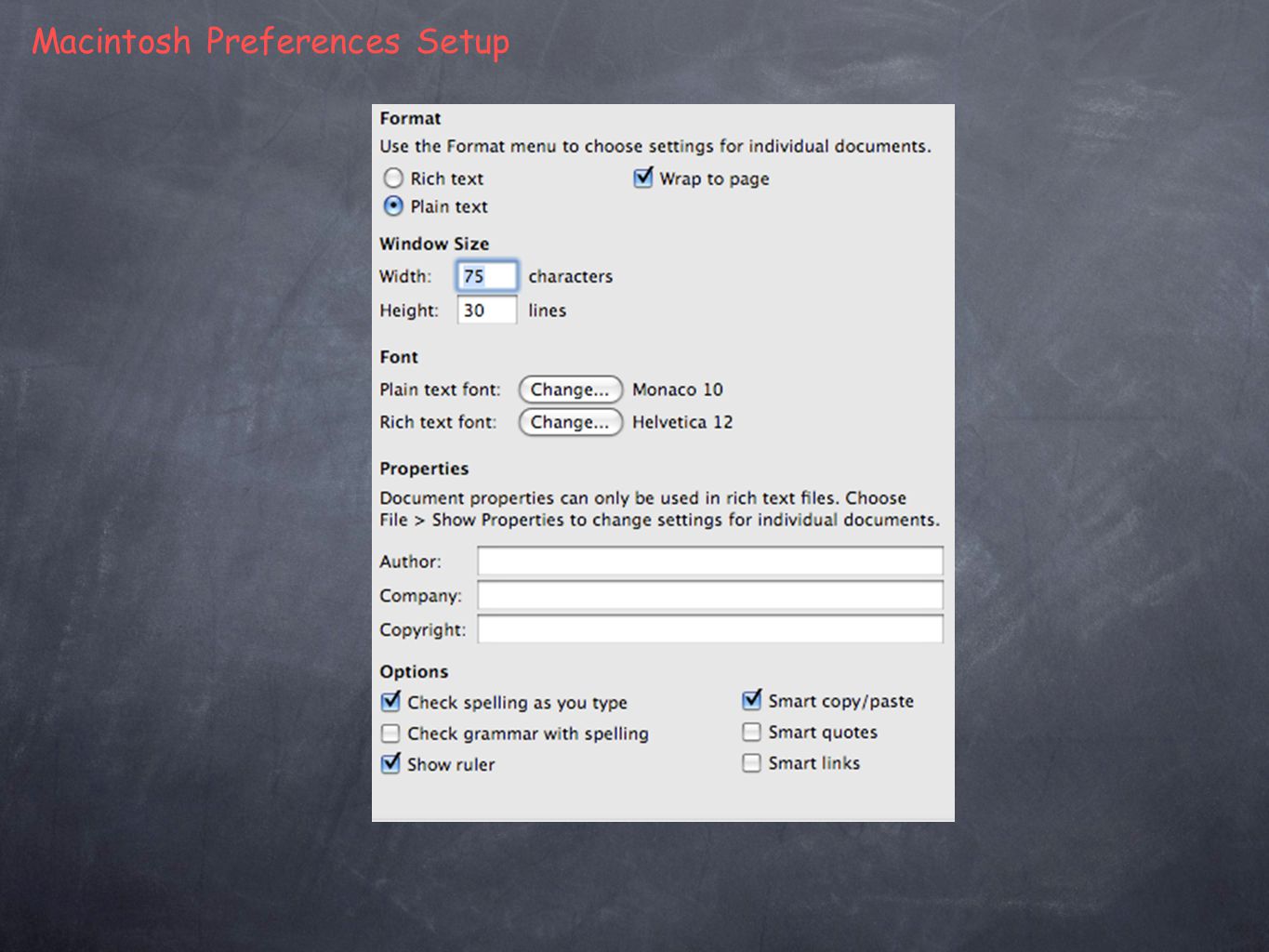
Task: Enable the Smart links checkbox
Action: coord(751,762)
